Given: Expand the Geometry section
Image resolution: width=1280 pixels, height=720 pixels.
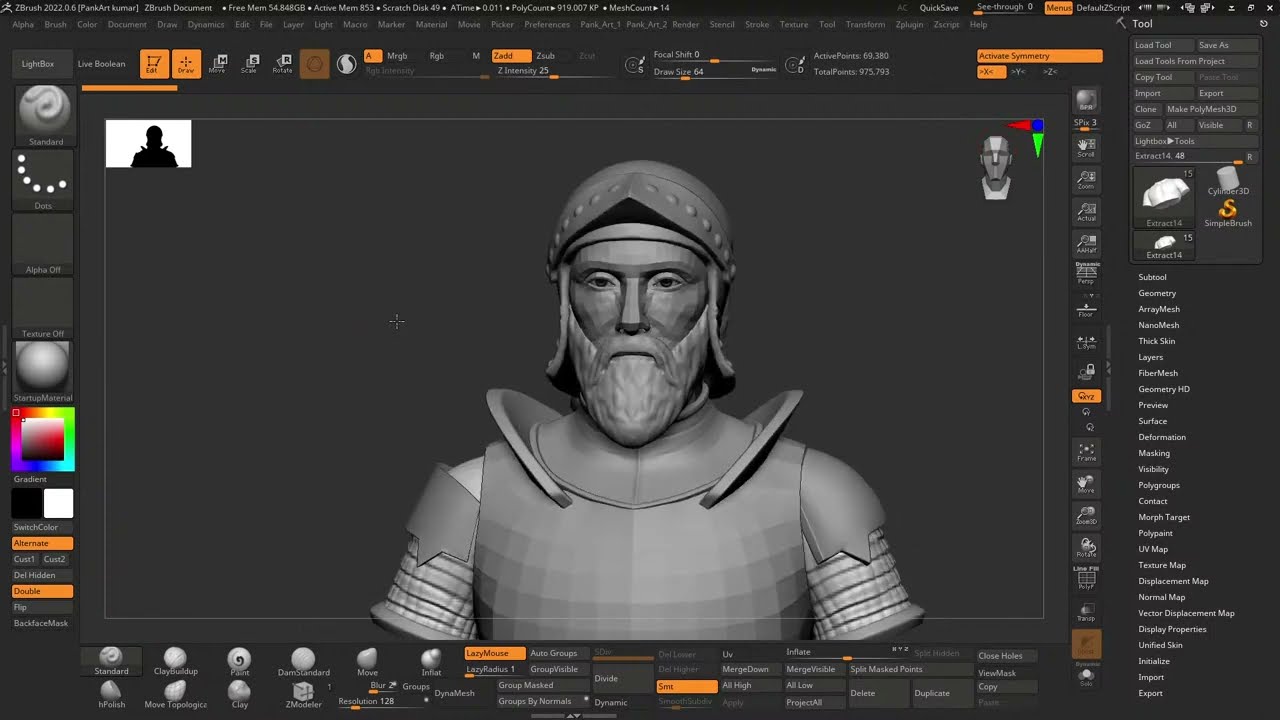Looking at the screenshot, I should [1157, 293].
